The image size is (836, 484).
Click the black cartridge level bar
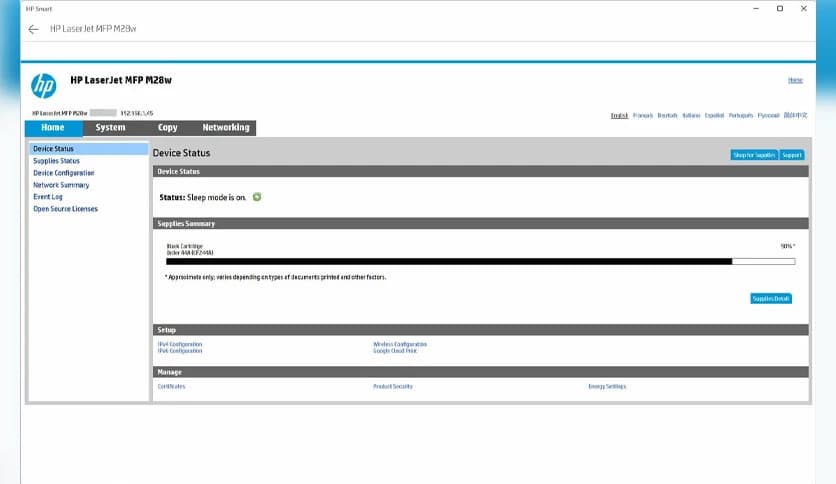tap(480, 262)
